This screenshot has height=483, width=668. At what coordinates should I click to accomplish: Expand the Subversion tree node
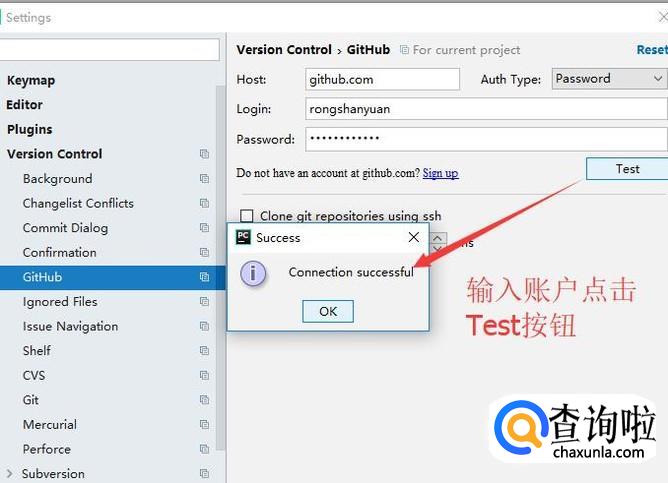tap(9, 474)
